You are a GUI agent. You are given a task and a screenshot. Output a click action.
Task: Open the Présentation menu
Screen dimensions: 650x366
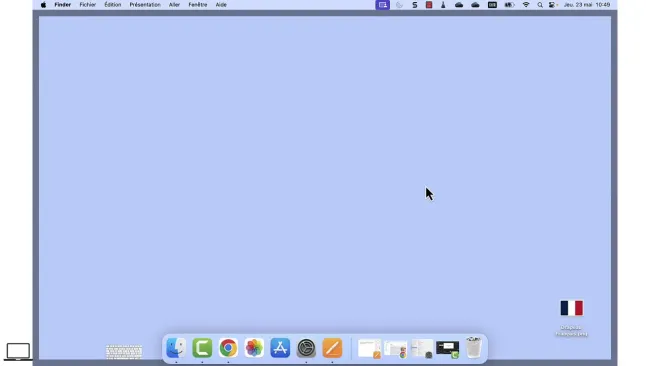(145, 5)
